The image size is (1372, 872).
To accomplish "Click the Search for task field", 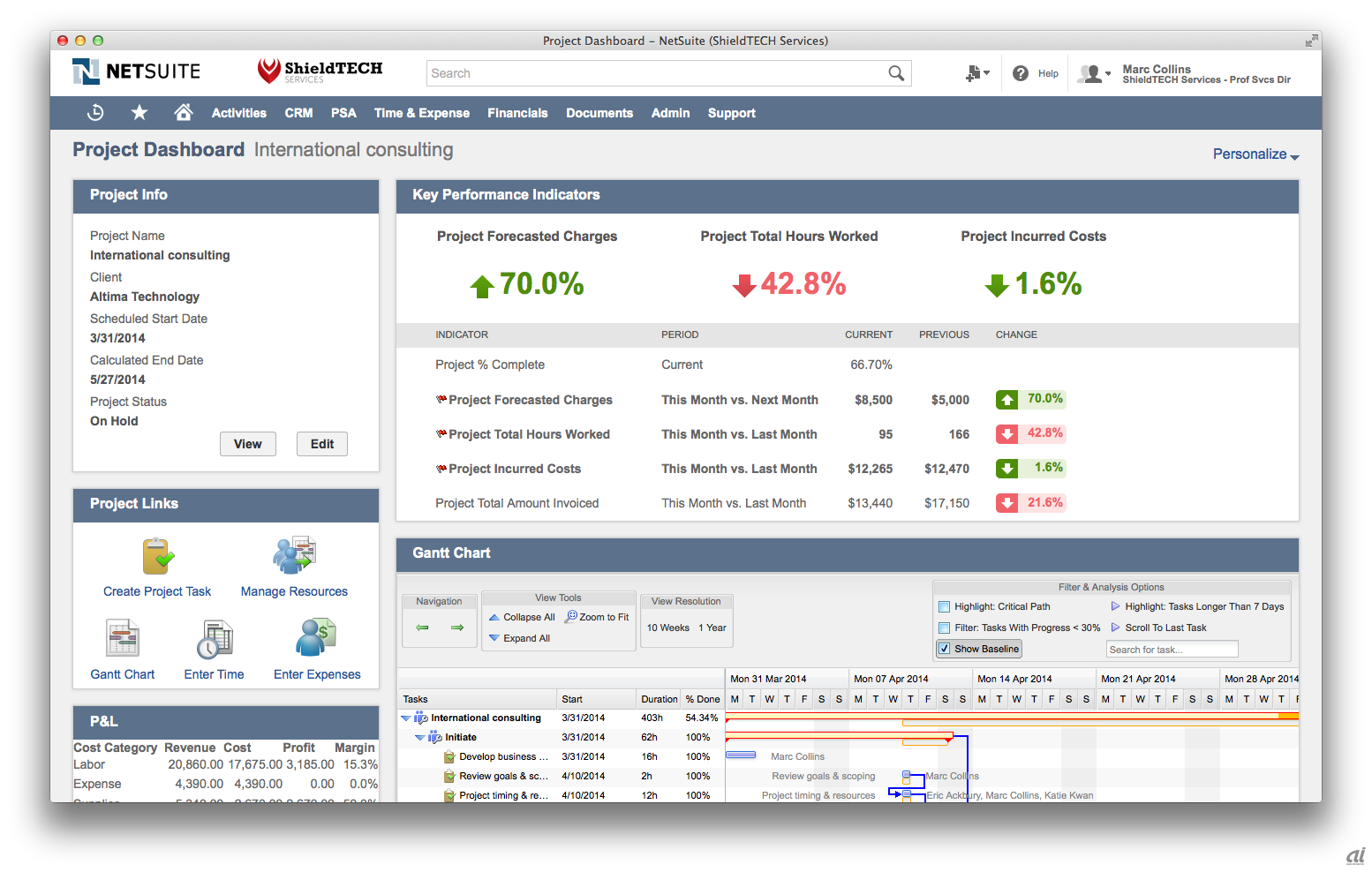I will coord(1172,650).
